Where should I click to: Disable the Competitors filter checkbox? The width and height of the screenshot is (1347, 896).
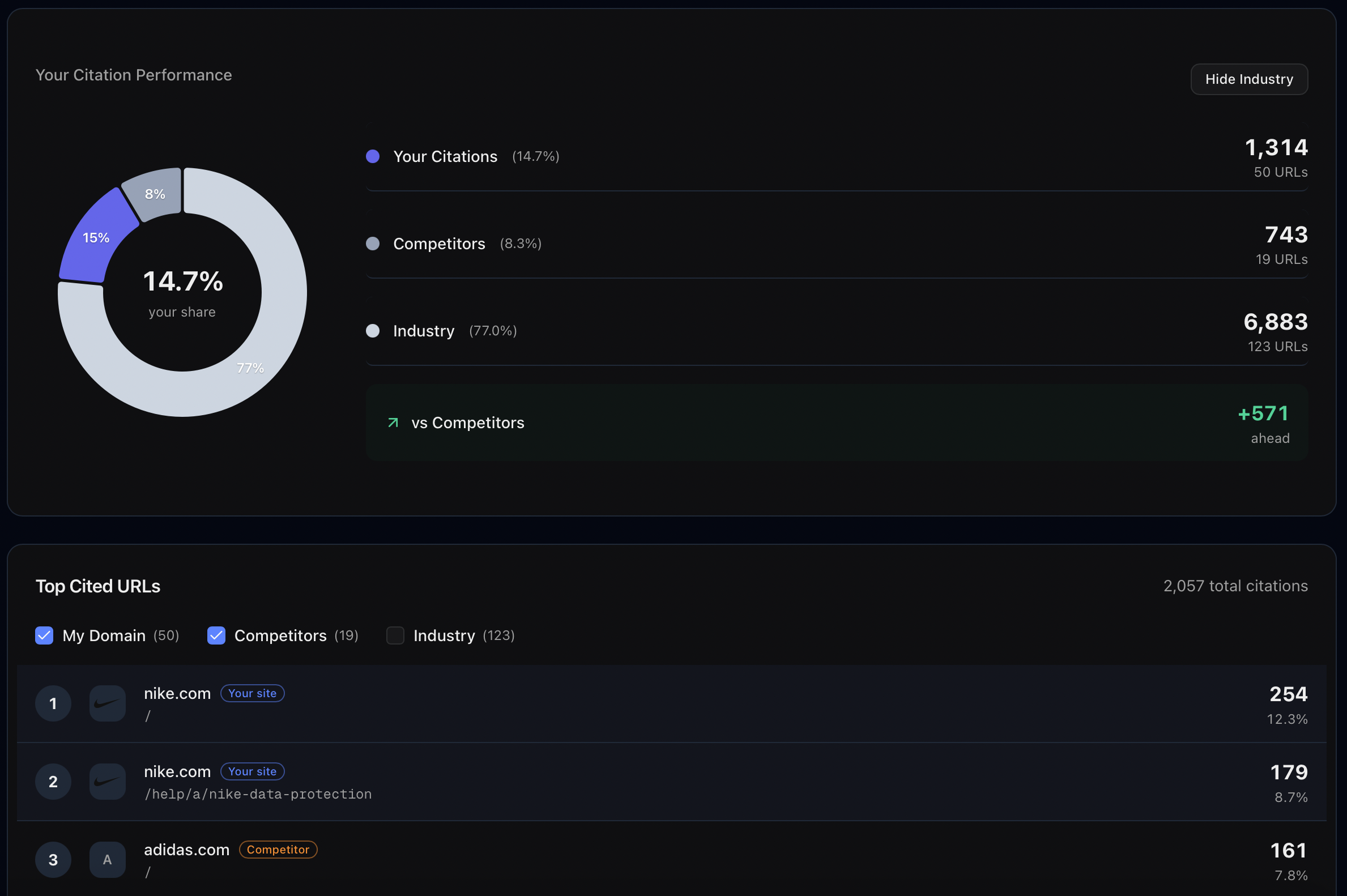216,635
